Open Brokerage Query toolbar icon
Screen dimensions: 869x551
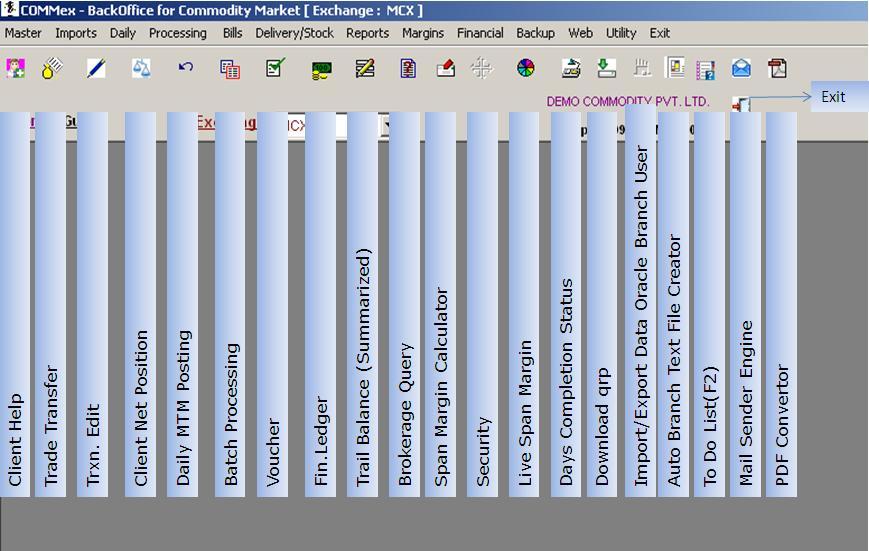(408, 68)
